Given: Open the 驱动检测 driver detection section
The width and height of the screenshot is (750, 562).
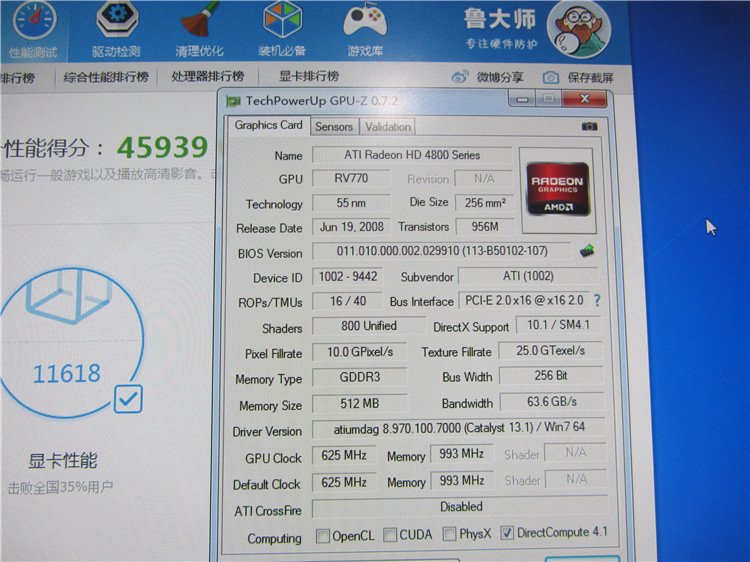Looking at the screenshot, I should (x=117, y=30).
